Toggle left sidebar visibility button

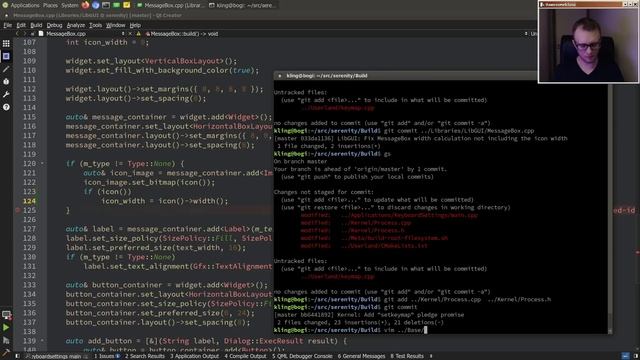17,356
